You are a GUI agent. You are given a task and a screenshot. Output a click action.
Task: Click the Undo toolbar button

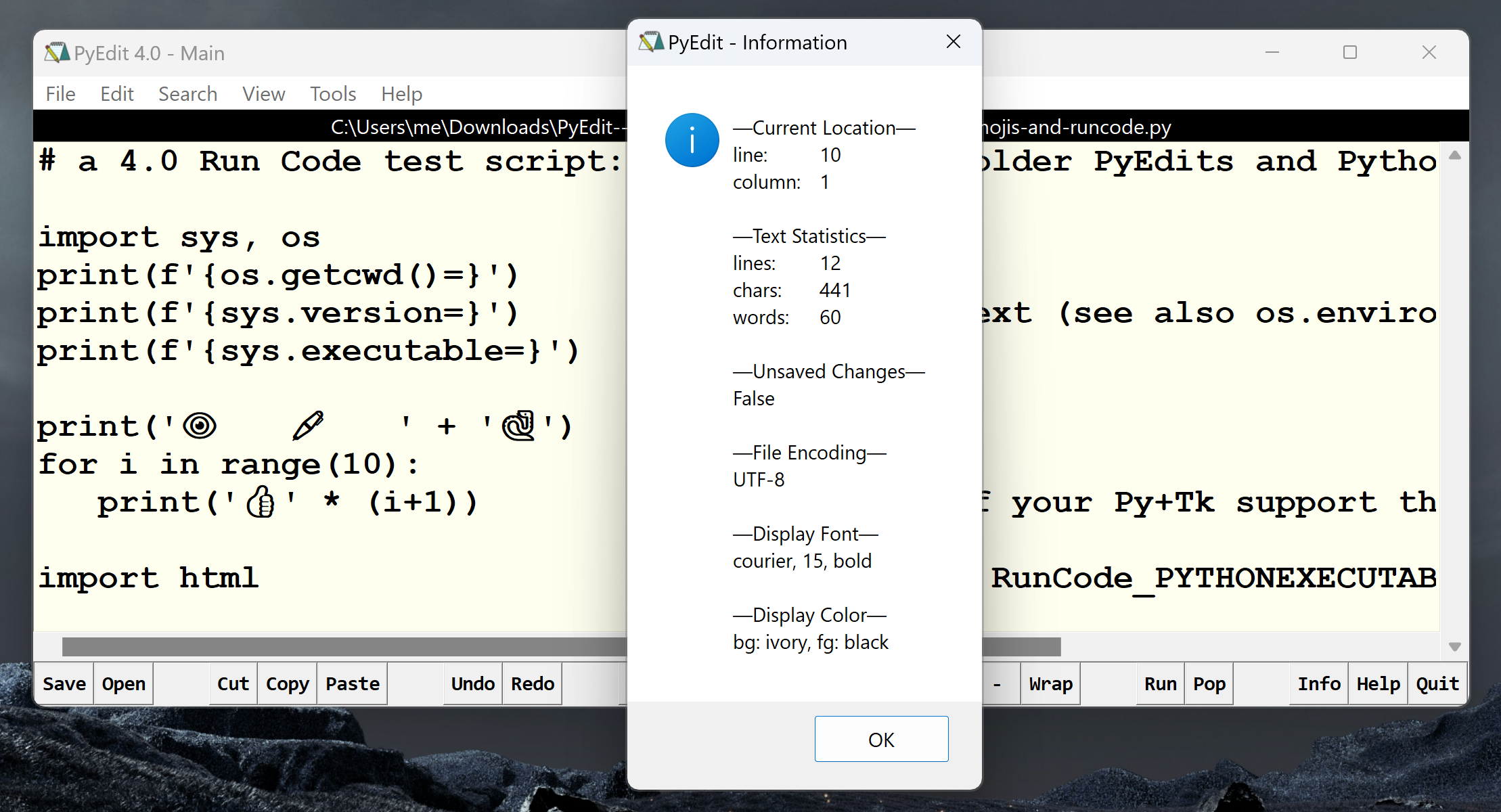[x=473, y=683]
